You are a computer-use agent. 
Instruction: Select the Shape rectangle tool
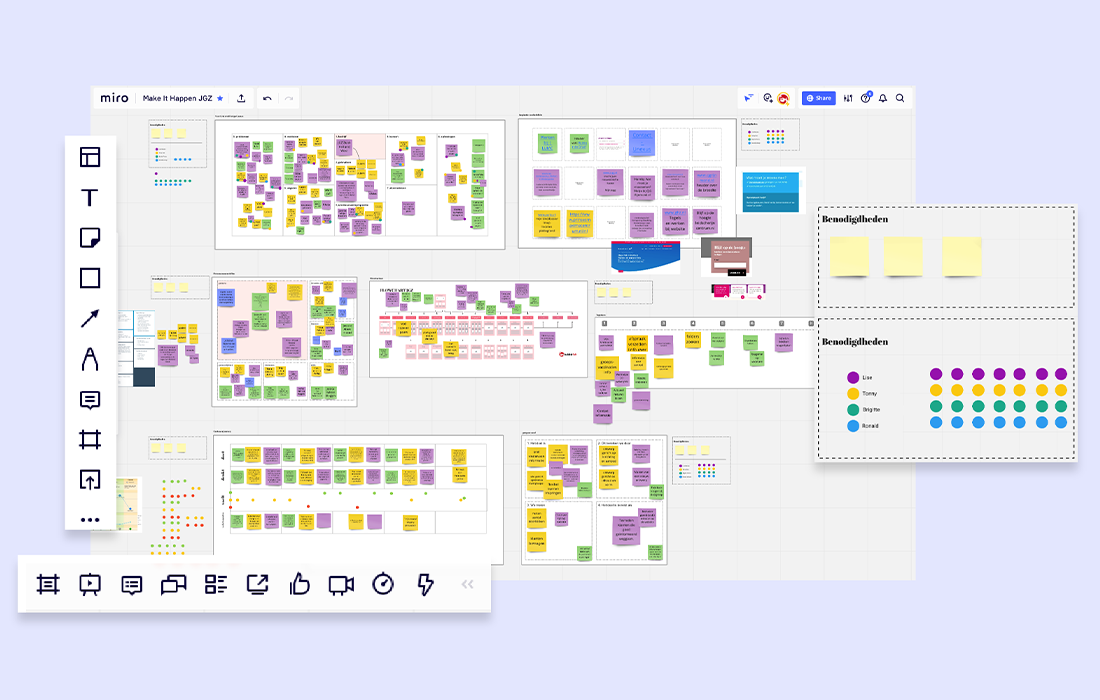[90, 278]
